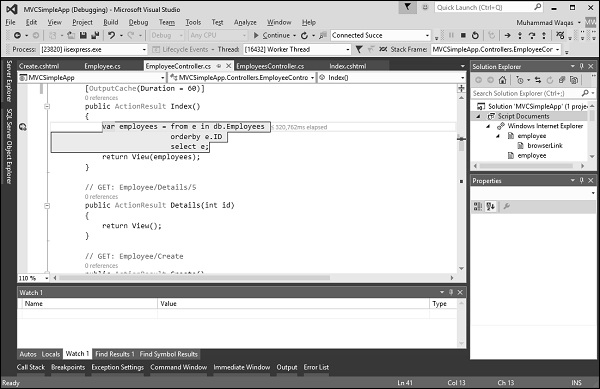The image size is (600, 389).
Task: Open the Immediate Window tab
Action: click(241, 367)
